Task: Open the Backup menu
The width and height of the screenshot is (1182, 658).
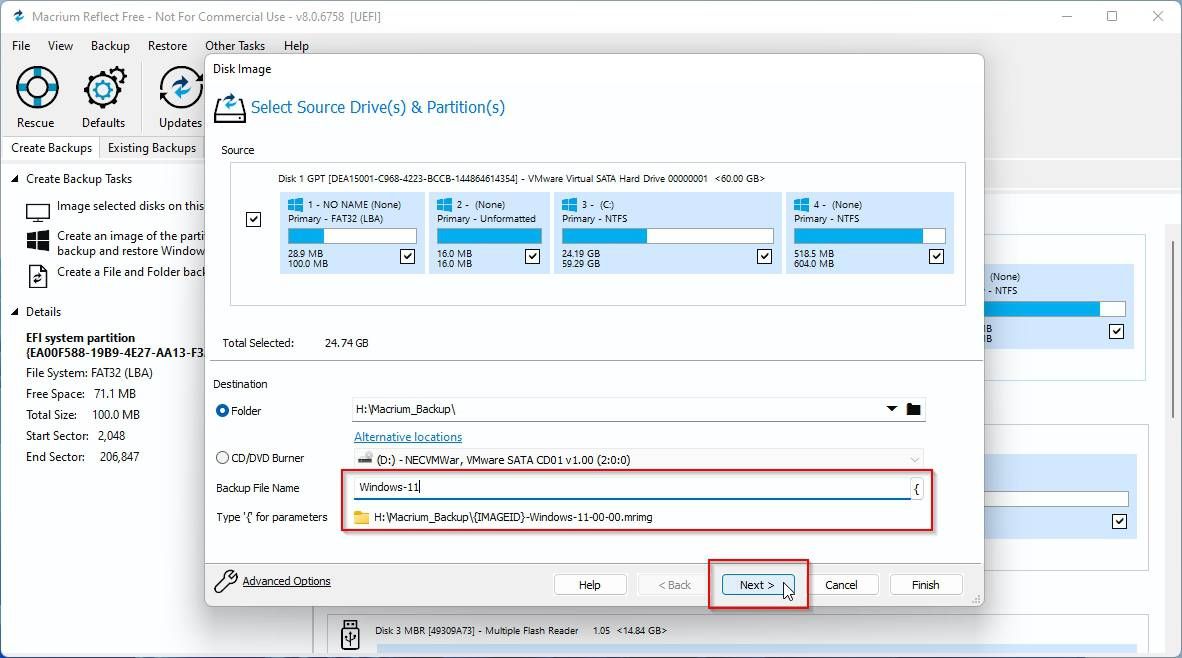Action: (110, 46)
